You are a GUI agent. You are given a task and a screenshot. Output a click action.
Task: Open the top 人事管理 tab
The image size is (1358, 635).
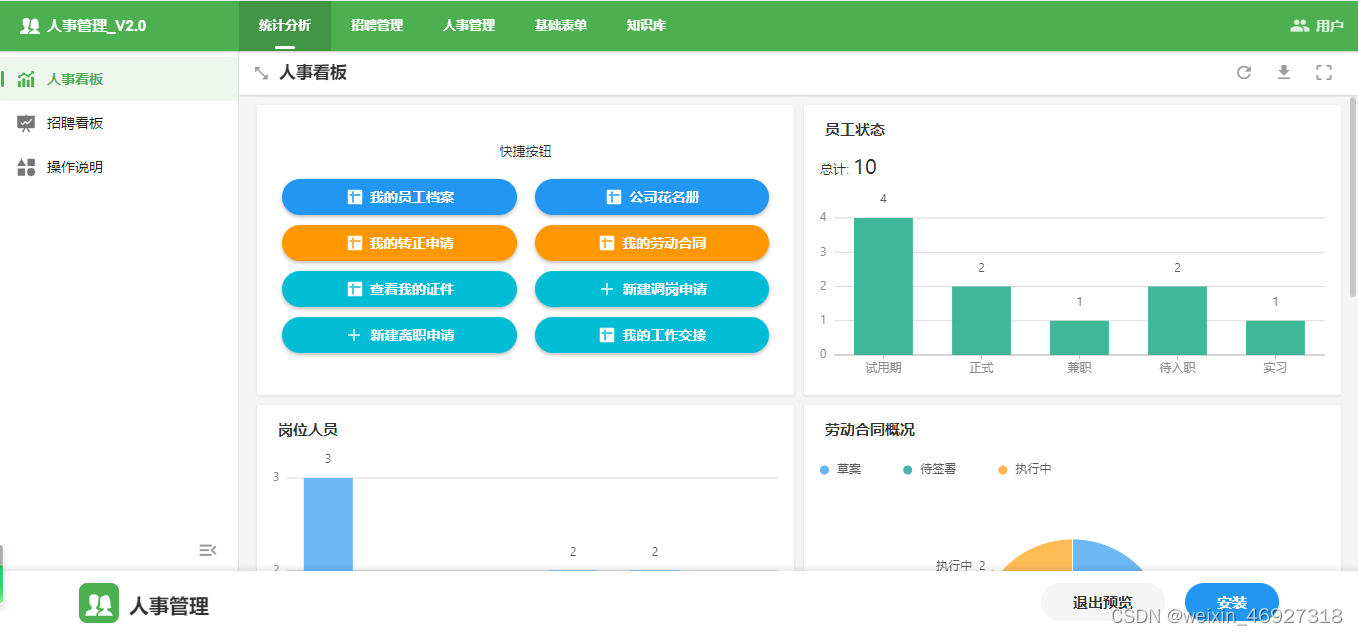point(469,26)
